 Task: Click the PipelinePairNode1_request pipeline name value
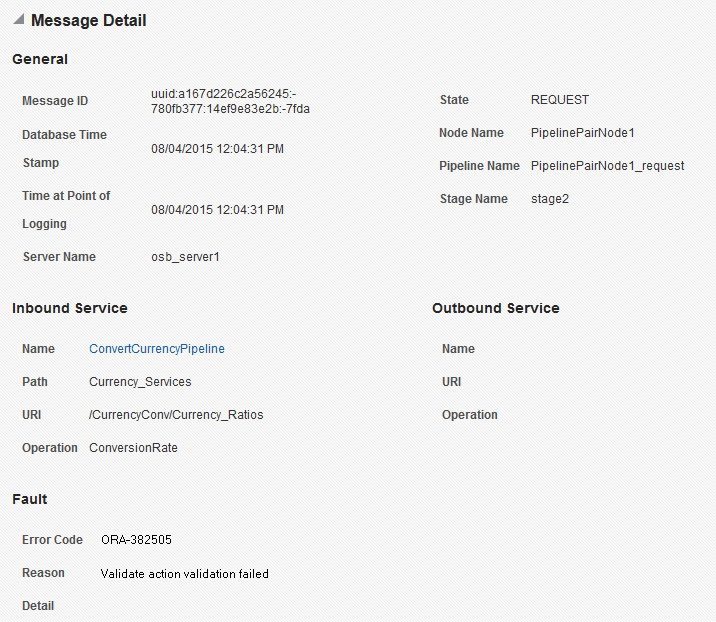tap(607, 166)
